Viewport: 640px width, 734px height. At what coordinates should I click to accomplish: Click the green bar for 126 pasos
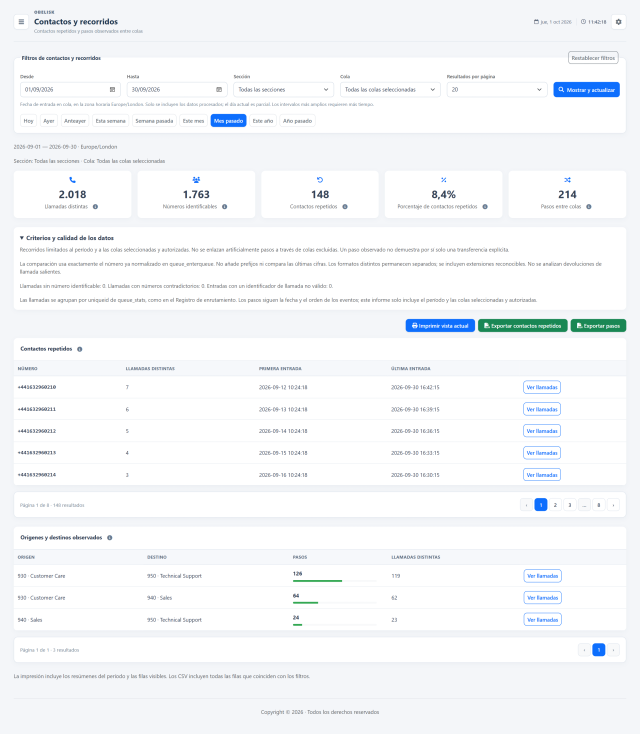tap(317, 581)
